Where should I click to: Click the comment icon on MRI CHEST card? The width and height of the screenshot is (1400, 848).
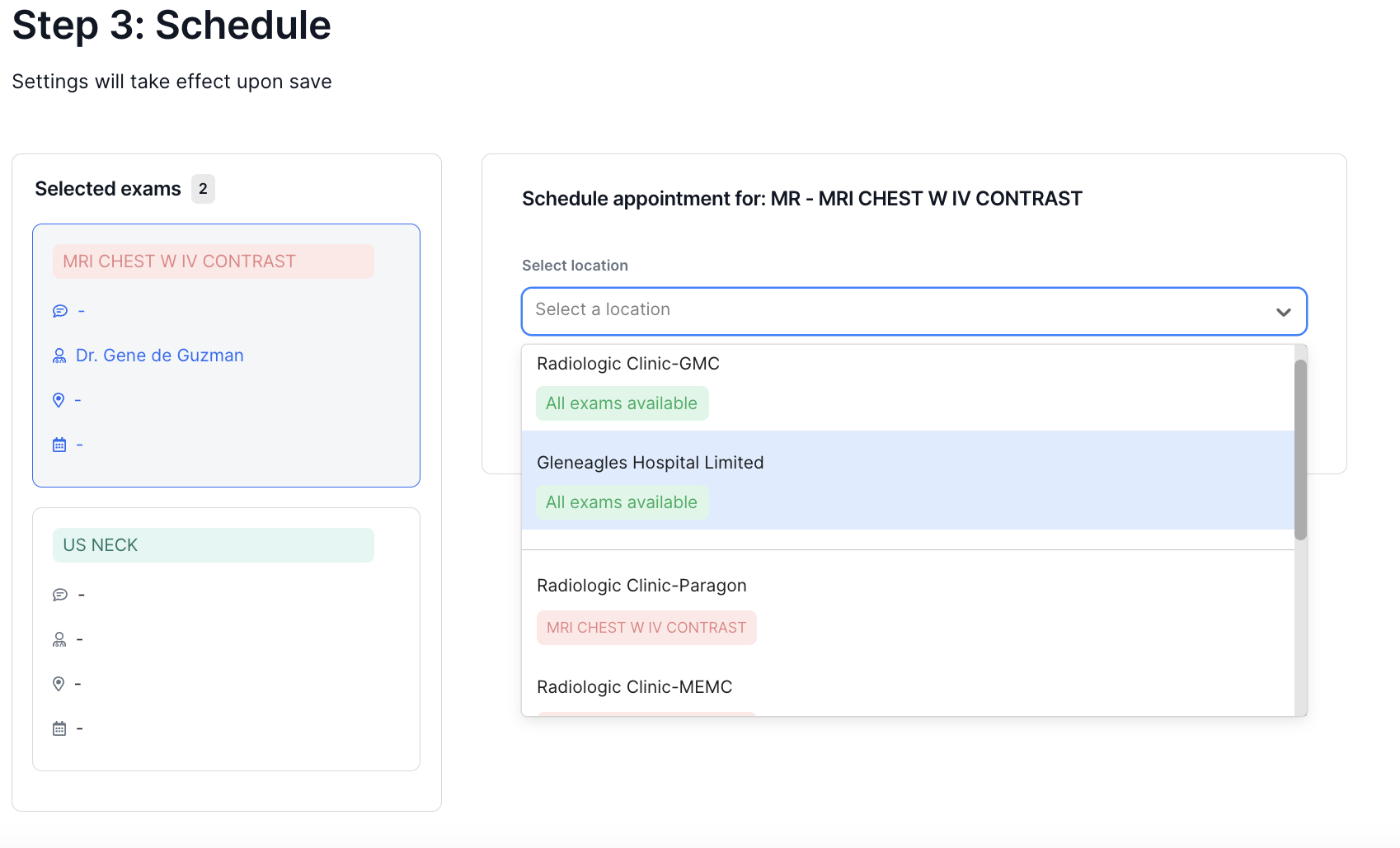(x=59, y=310)
